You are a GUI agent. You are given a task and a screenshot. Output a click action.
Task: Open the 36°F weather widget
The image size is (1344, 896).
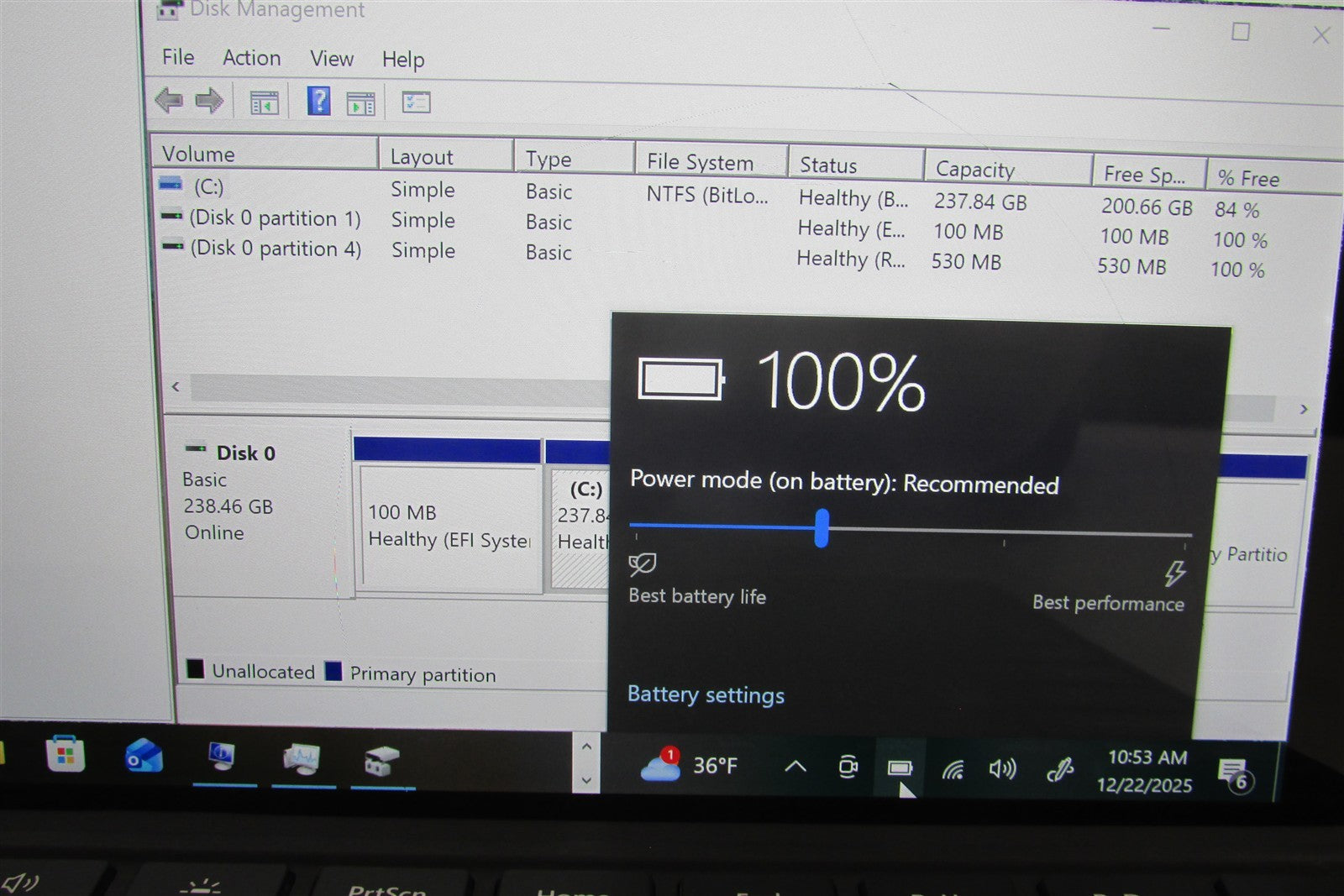(x=690, y=765)
